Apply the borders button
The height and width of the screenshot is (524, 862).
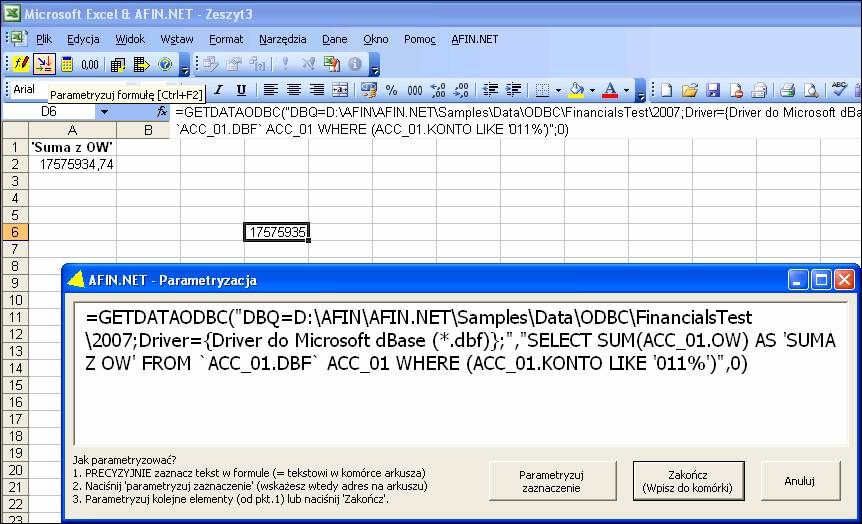[x=542, y=90]
